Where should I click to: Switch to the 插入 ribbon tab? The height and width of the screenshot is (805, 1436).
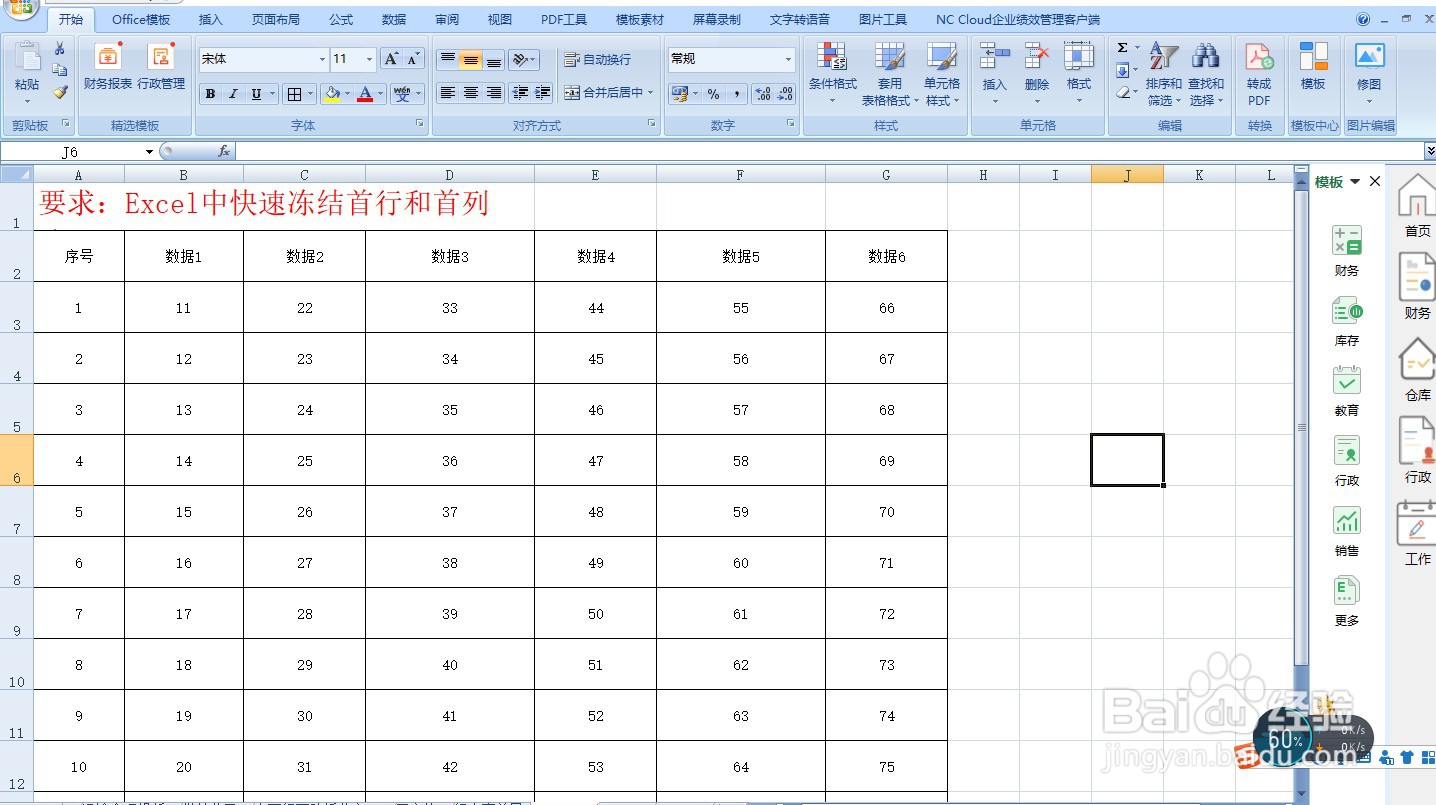click(210, 18)
